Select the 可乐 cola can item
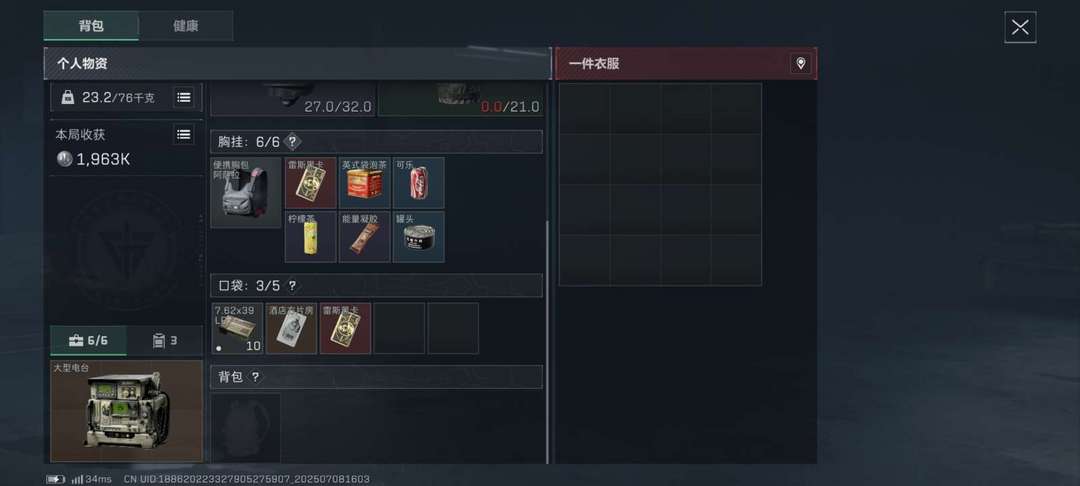1080x486 pixels. (419, 182)
